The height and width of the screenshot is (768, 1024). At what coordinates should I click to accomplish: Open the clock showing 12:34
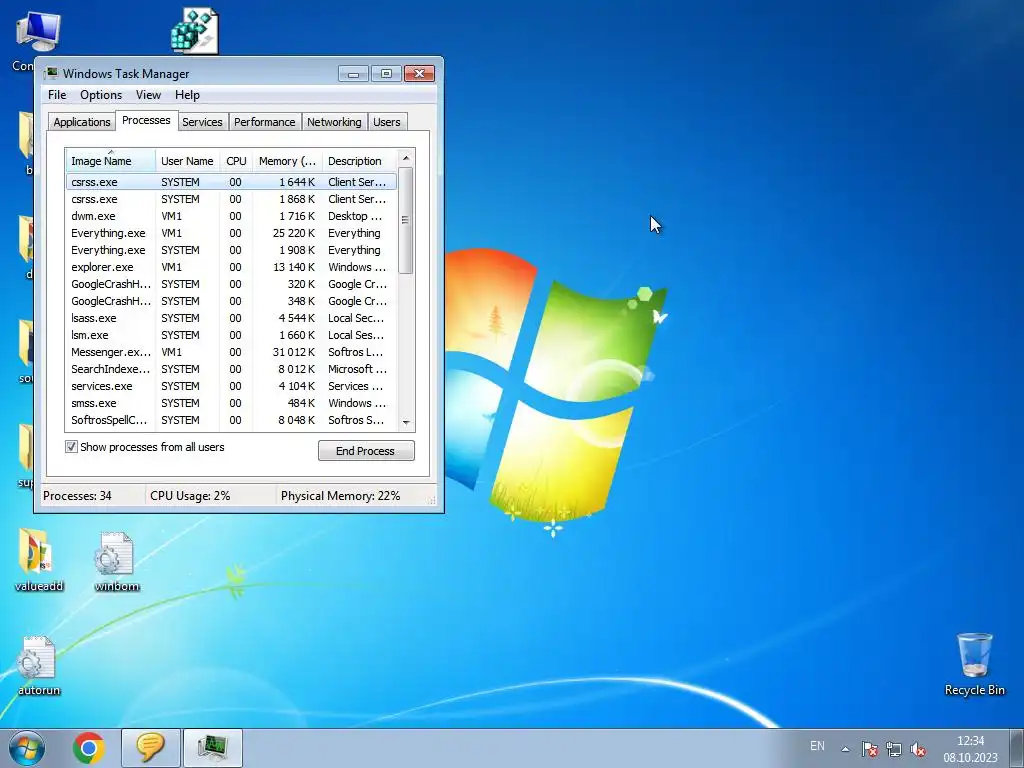coord(970,749)
